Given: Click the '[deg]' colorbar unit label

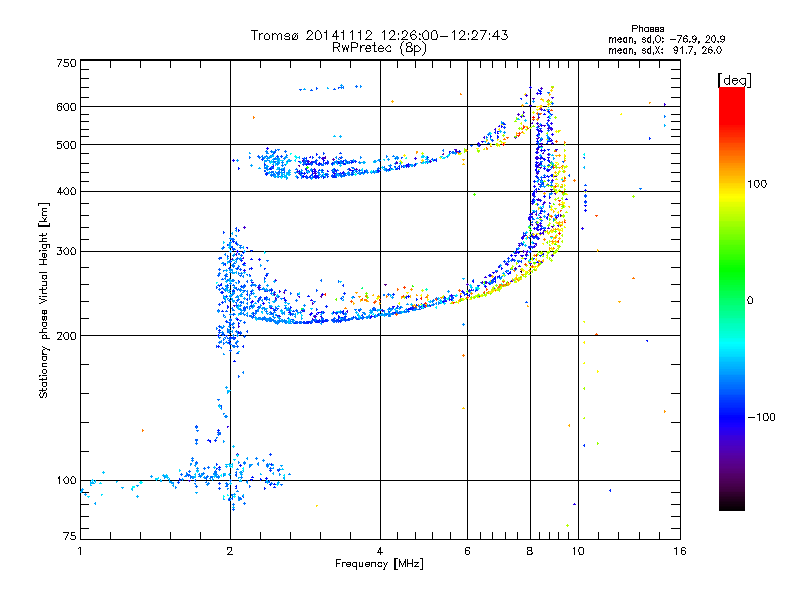Looking at the screenshot, I should pos(734,80).
